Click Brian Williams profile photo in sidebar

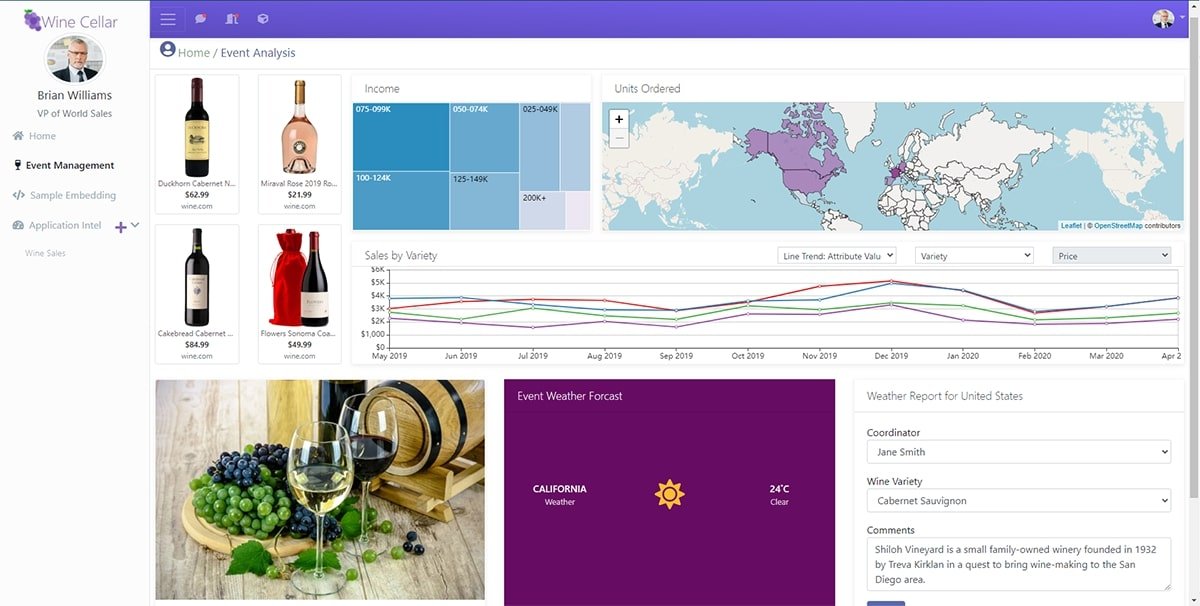pos(74,59)
